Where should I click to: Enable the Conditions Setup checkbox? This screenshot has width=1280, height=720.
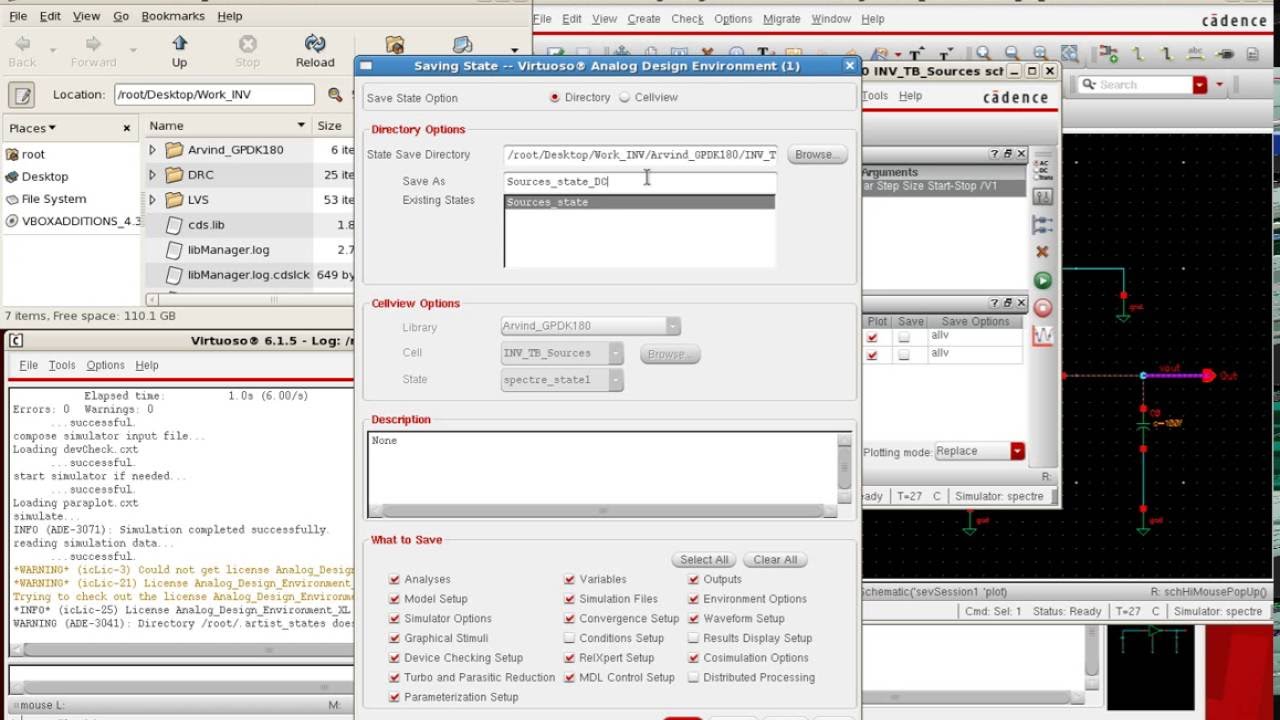(x=569, y=638)
